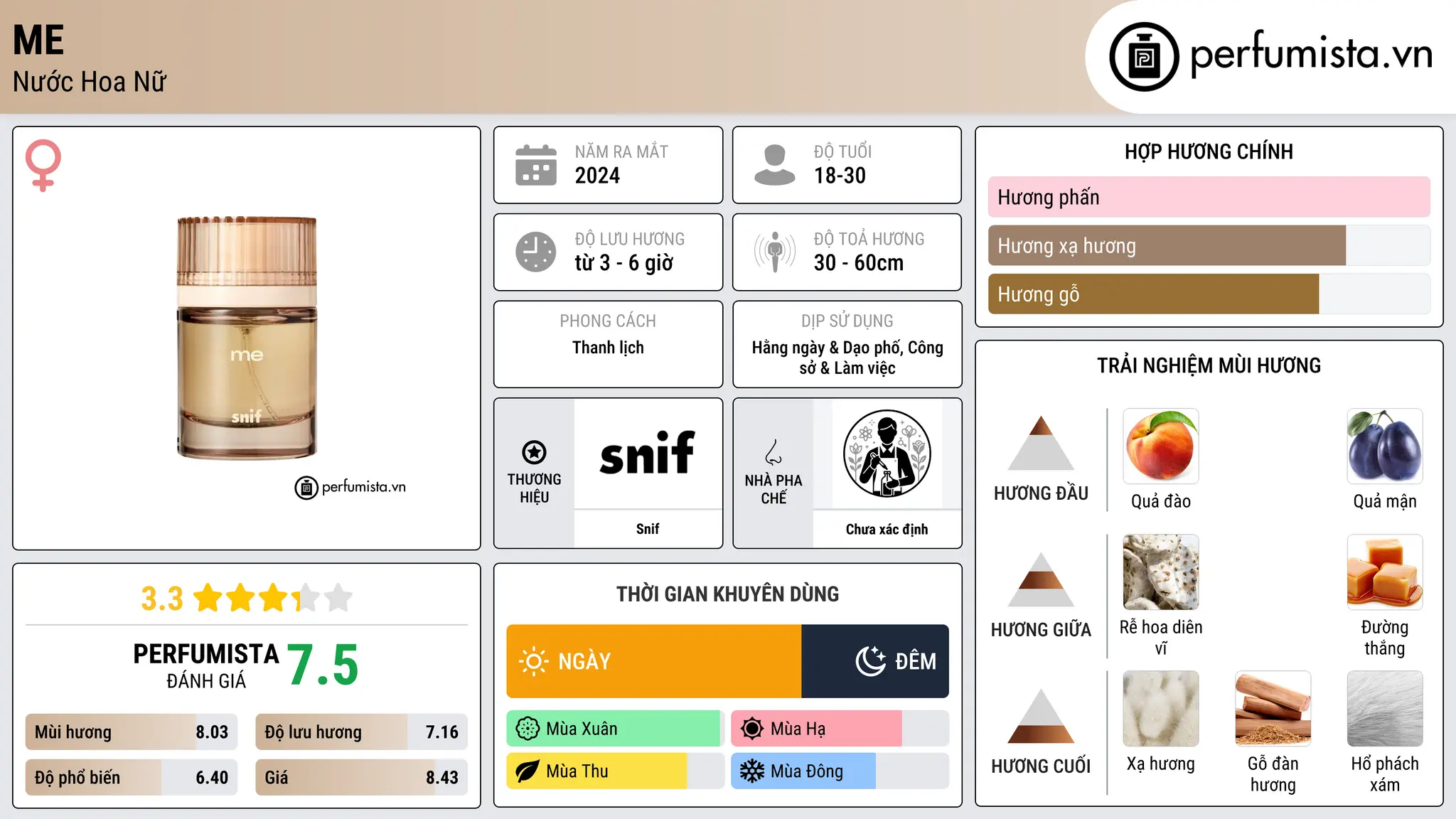1456x819 pixels.
Task: Click the 30 - 60cm projection value
Action: point(859,263)
